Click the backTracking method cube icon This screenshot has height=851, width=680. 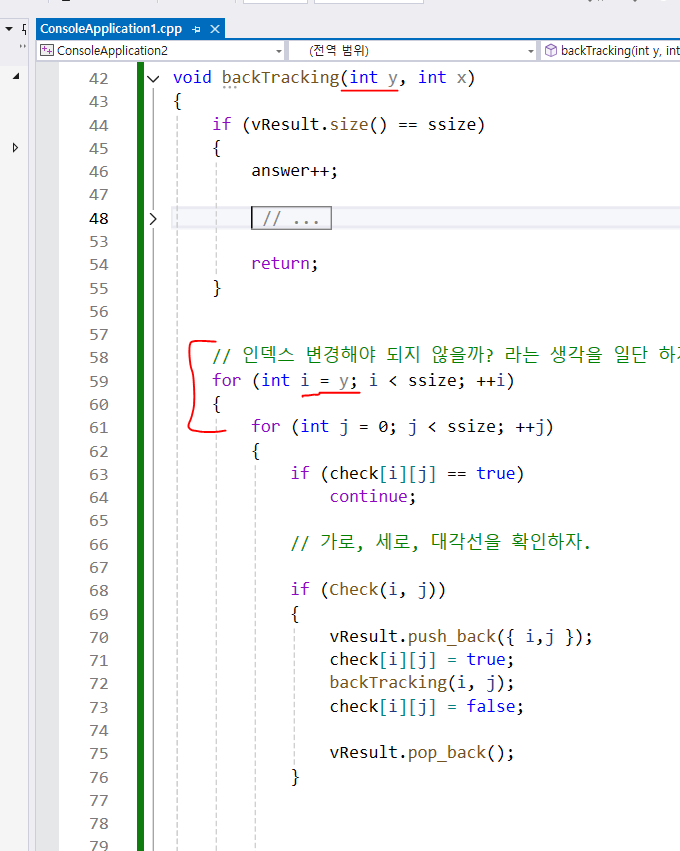coord(551,50)
